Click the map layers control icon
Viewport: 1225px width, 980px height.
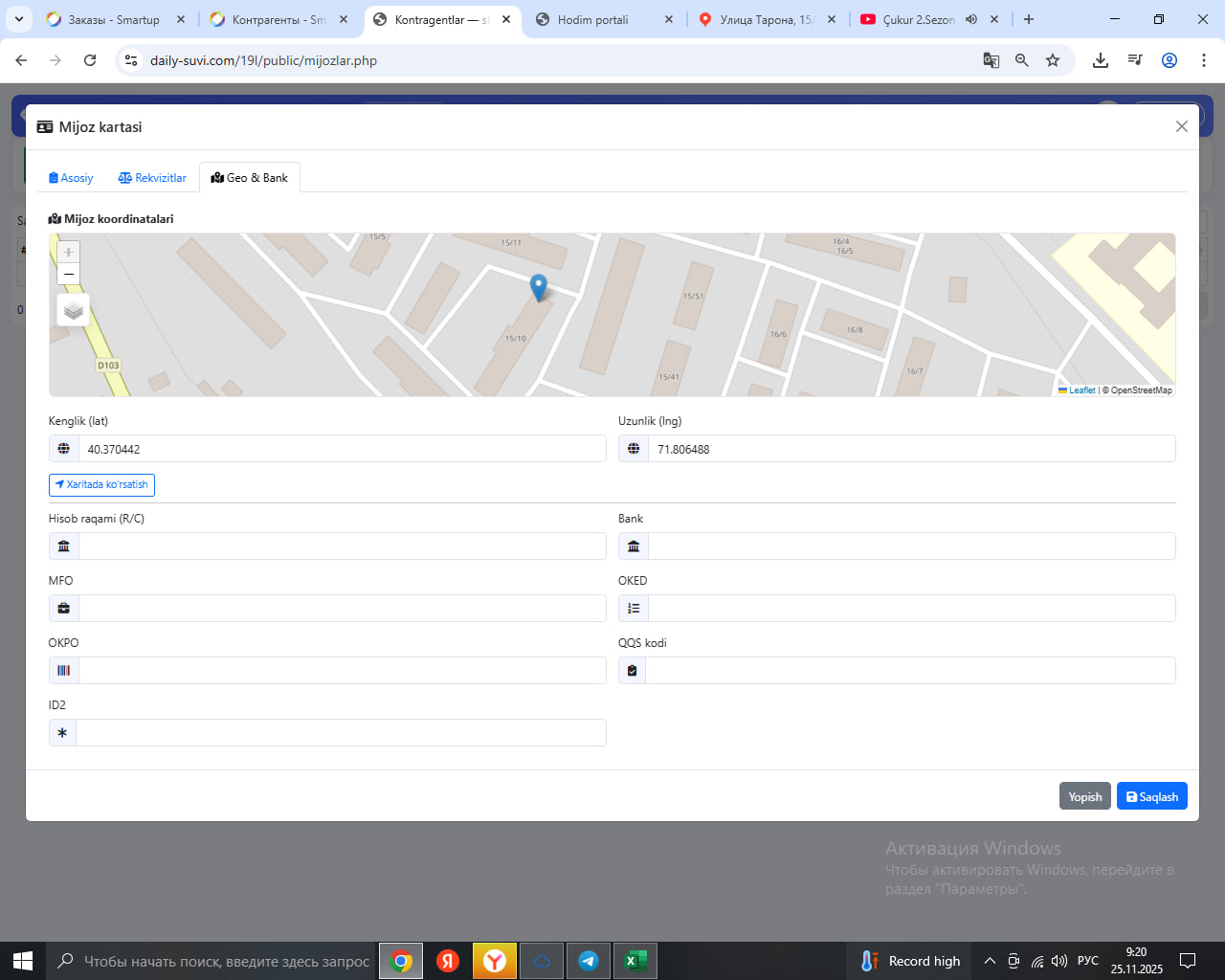(74, 311)
